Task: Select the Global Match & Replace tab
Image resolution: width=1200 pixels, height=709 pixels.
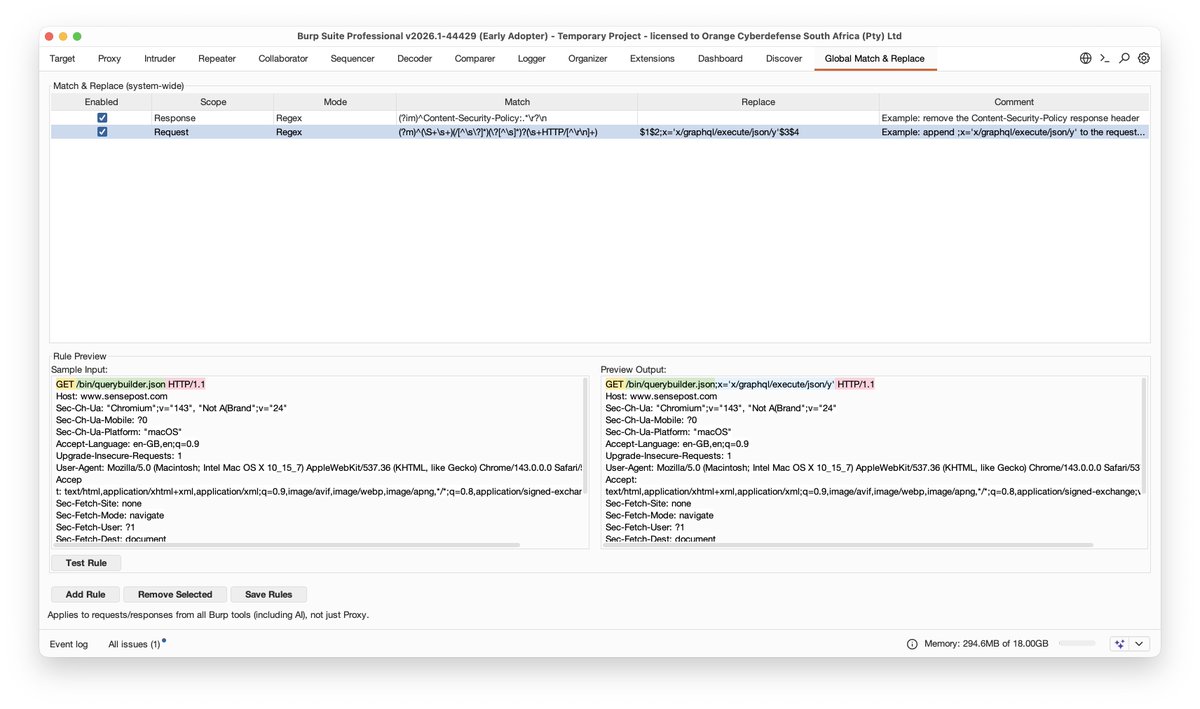Action: pos(875,59)
